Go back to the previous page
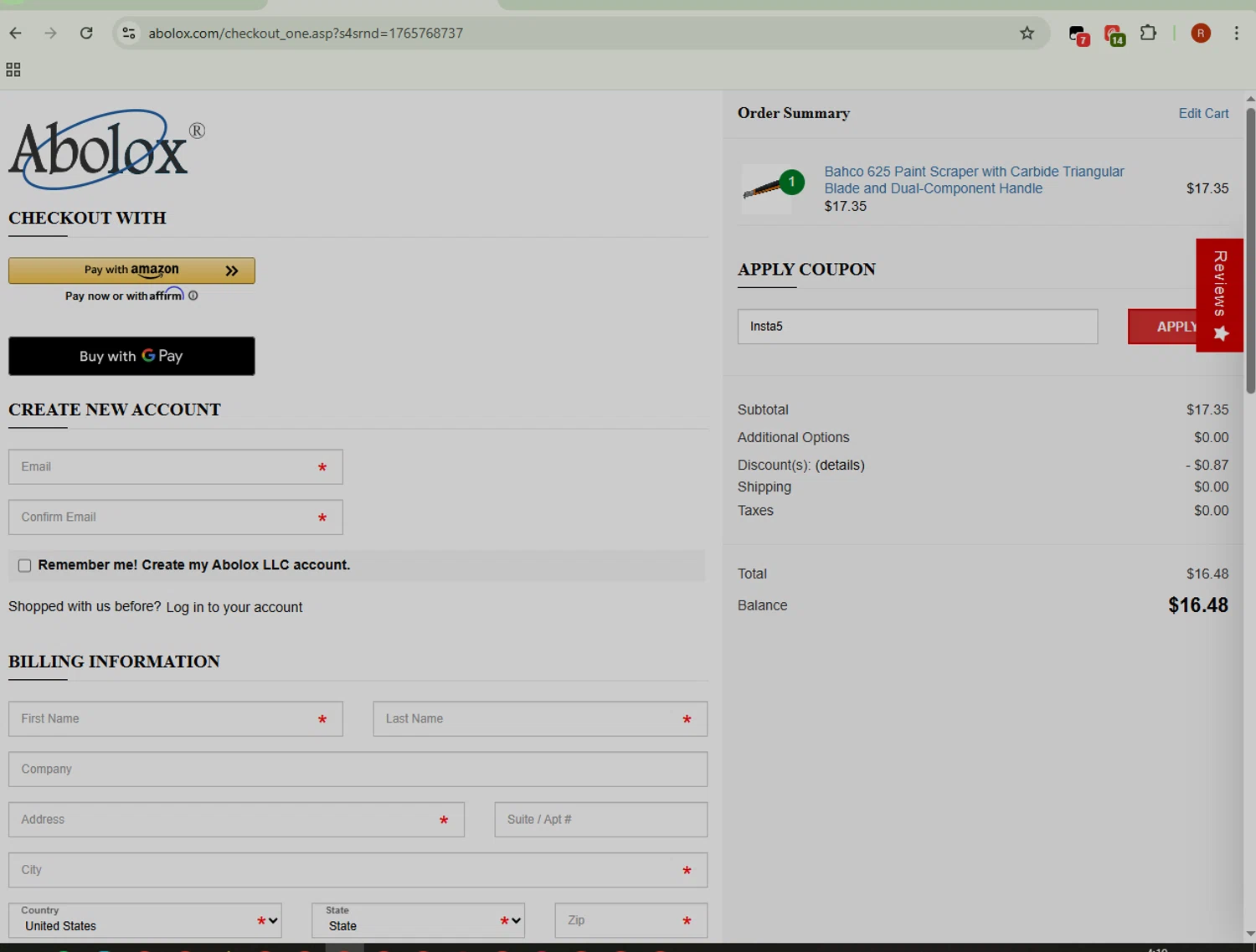 click(x=16, y=33)
